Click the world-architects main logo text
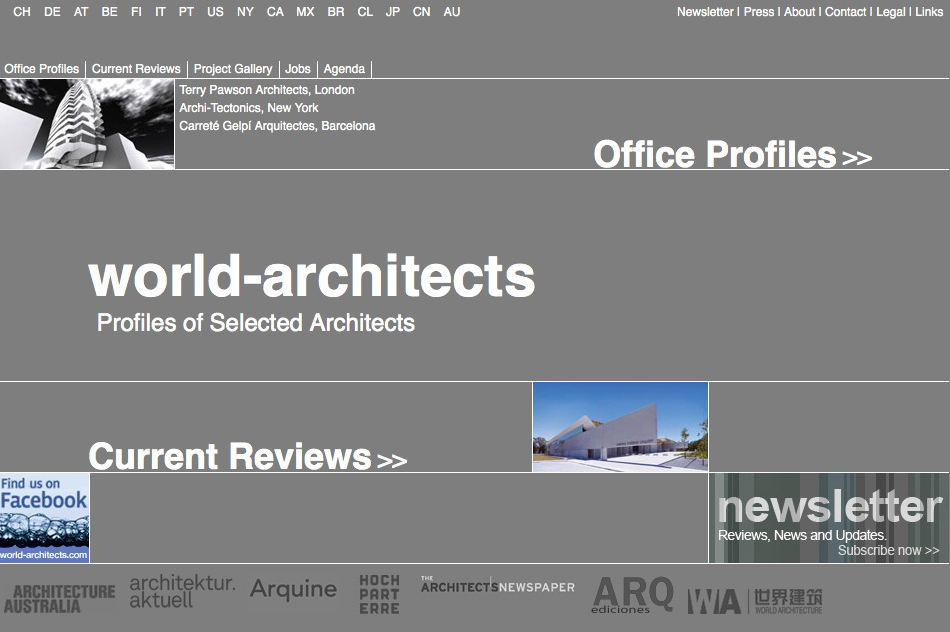 311,276
